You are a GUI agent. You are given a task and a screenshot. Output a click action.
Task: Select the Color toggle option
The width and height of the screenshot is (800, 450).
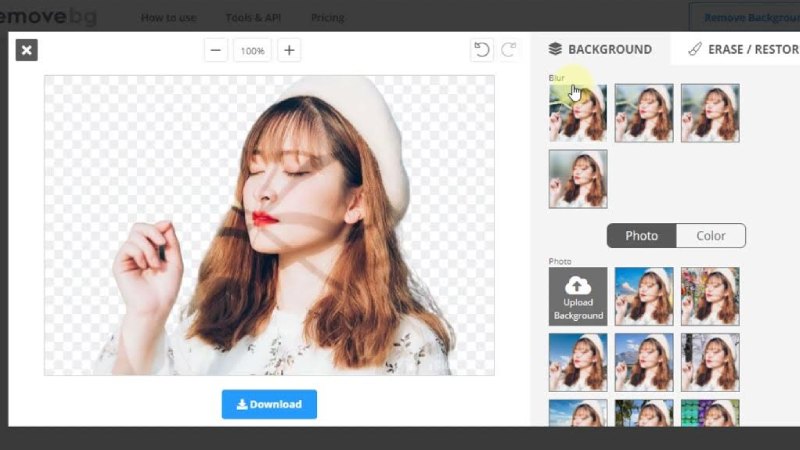click(711, 236)
